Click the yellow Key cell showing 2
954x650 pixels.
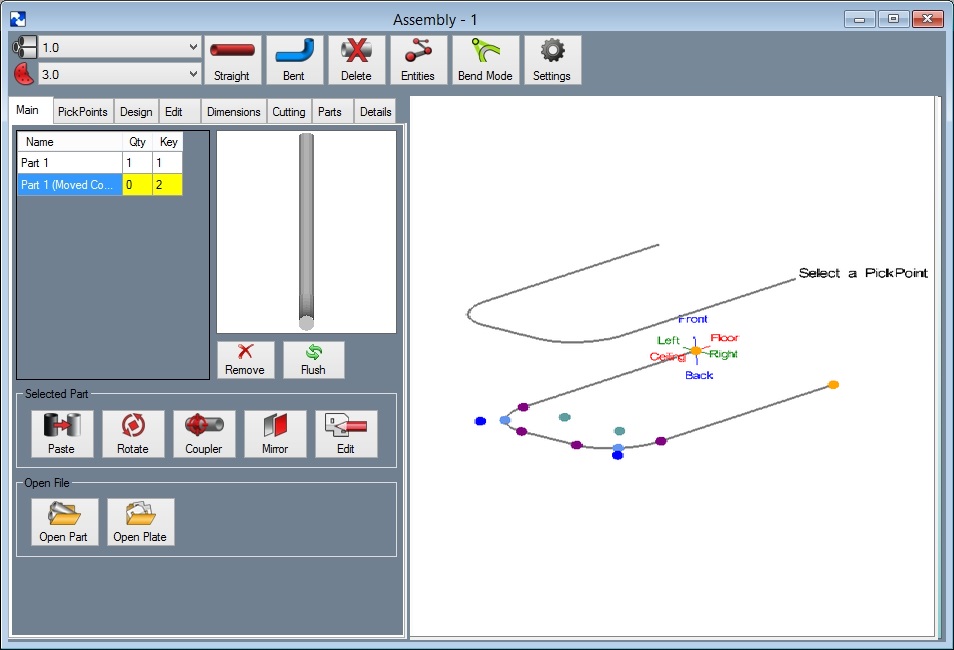168,185
